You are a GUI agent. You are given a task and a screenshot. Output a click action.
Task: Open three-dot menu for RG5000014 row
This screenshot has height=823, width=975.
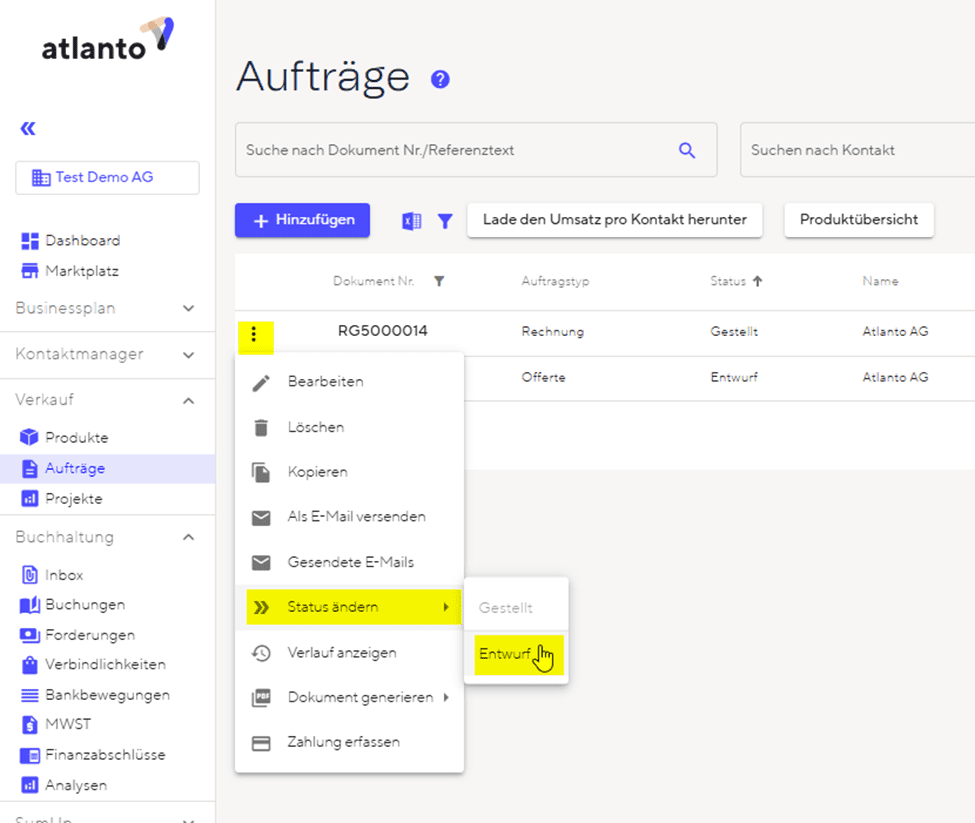click(x=254, y=334)
